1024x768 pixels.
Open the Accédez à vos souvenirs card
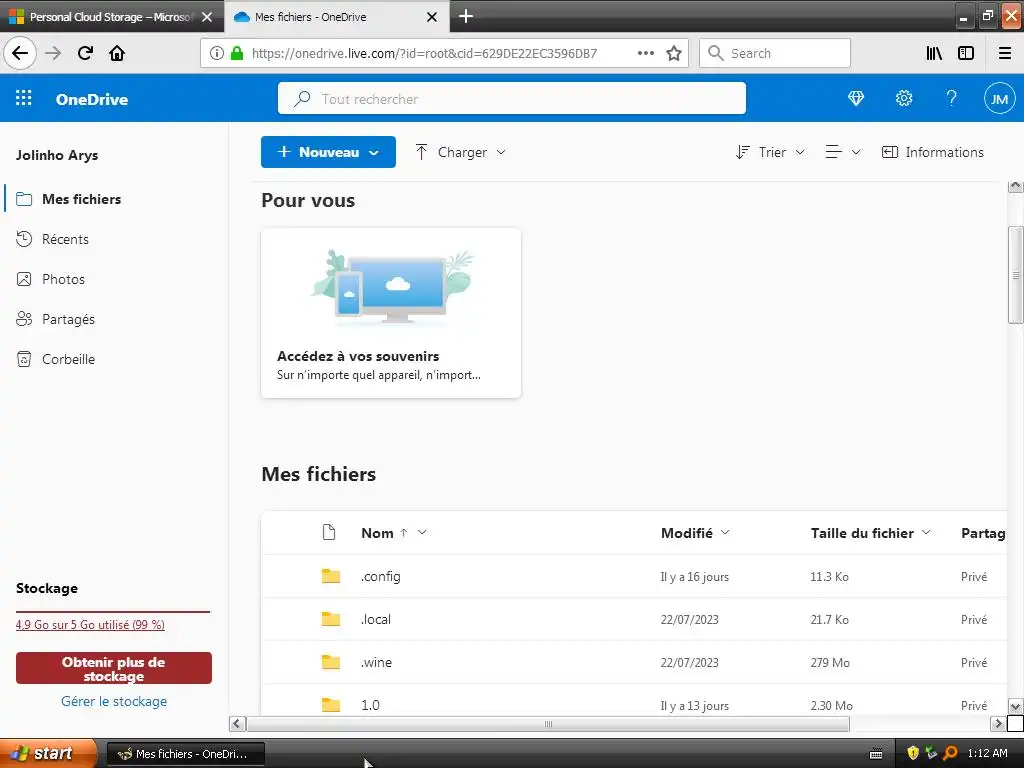tap(391, 313)
